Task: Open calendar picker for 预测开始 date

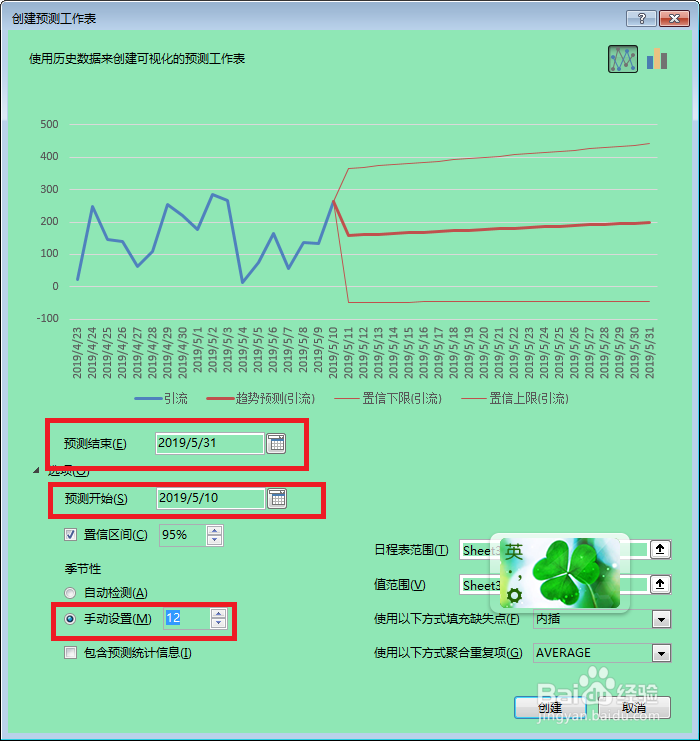Action: 277,499
